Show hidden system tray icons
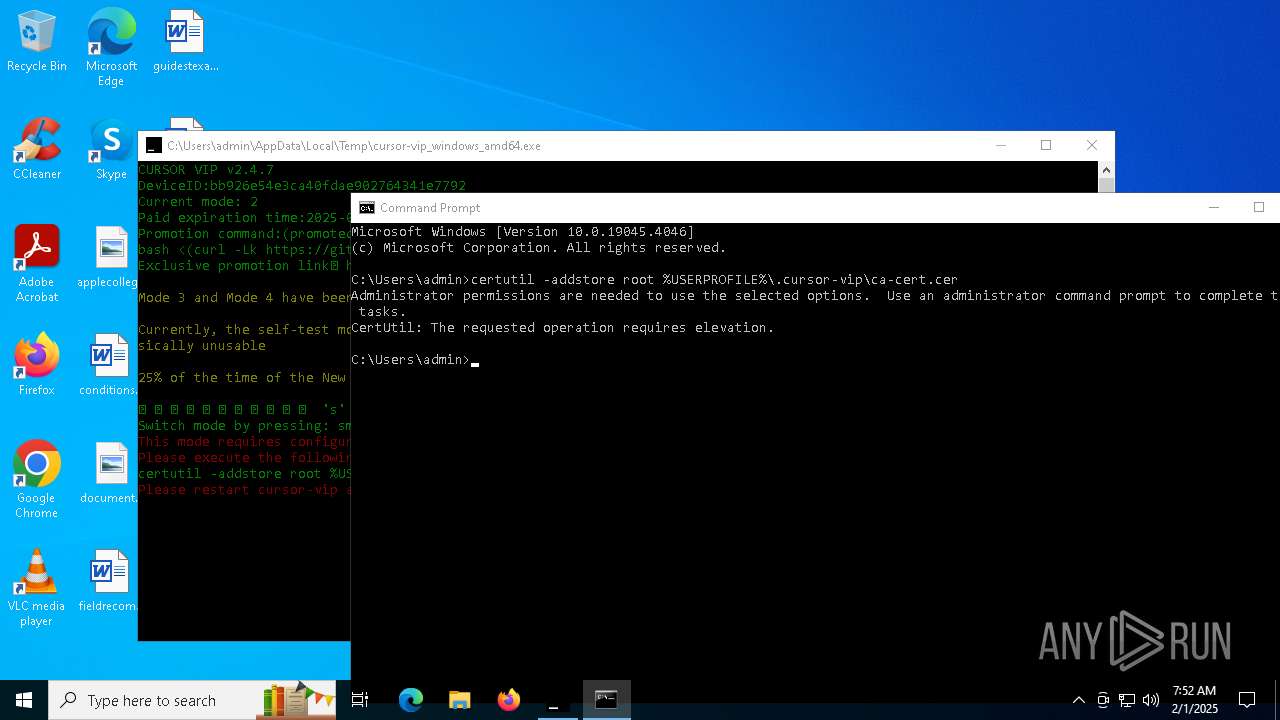The image size is (1280, 720). coord(1078,700)
